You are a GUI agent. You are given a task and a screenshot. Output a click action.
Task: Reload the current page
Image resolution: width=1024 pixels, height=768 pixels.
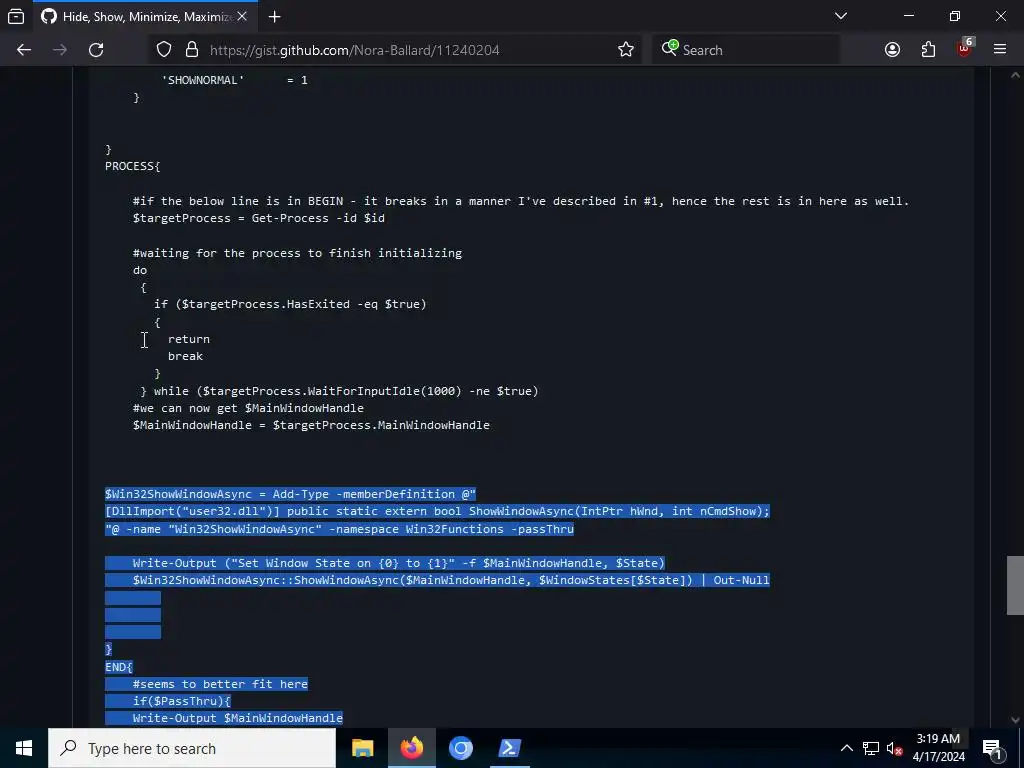[x=96, y=50]
